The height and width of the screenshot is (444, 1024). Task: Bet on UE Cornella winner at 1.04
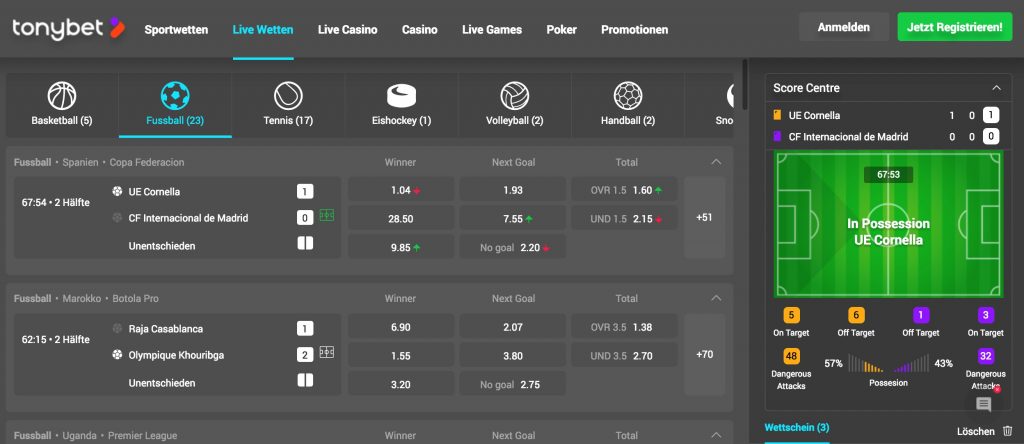401,190
